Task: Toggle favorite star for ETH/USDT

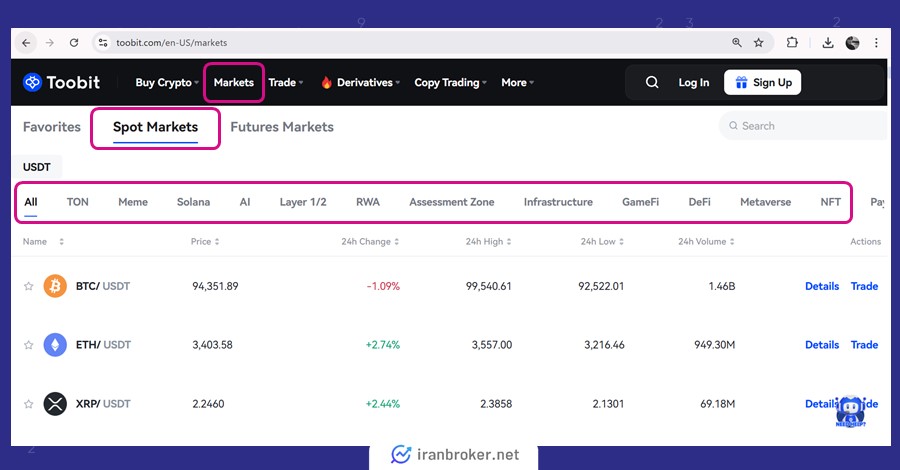Action: pos(29,345)
